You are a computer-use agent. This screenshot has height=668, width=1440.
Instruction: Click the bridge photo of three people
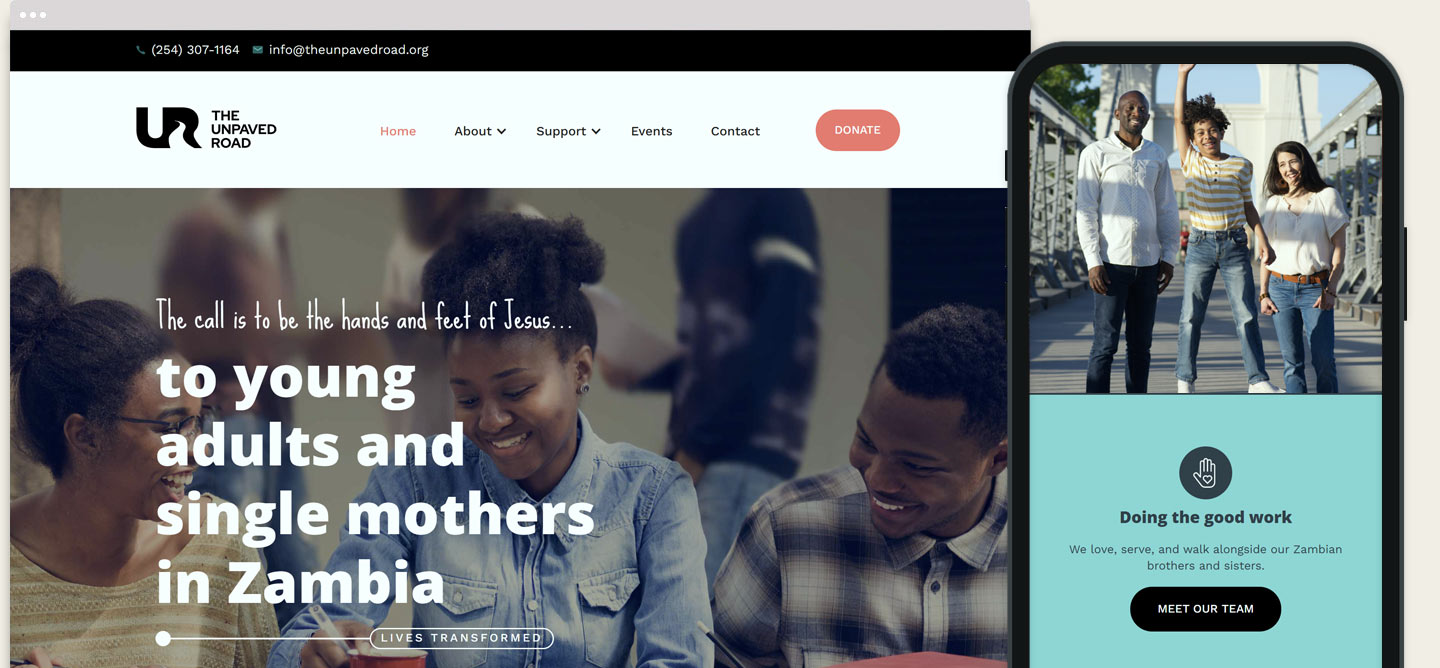pyautogui.click(x=1205, y=228)
